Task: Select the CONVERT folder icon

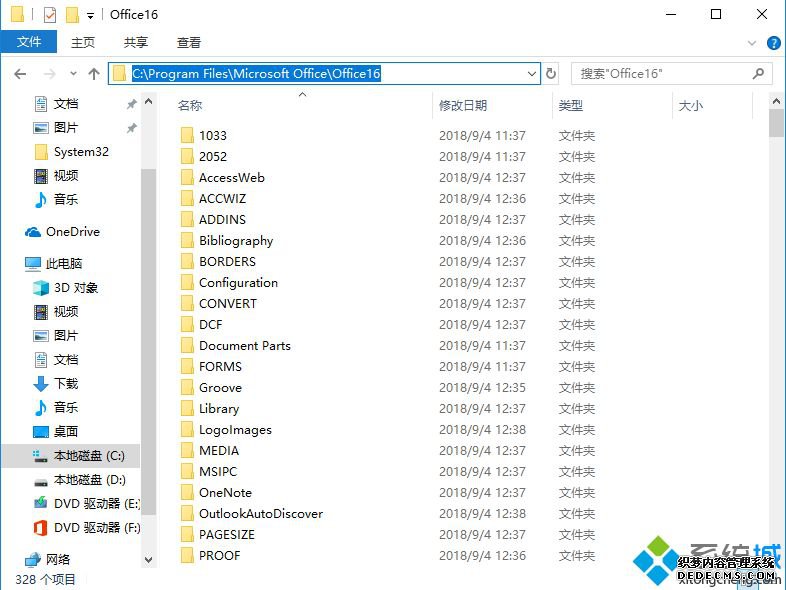Action: 187,304
